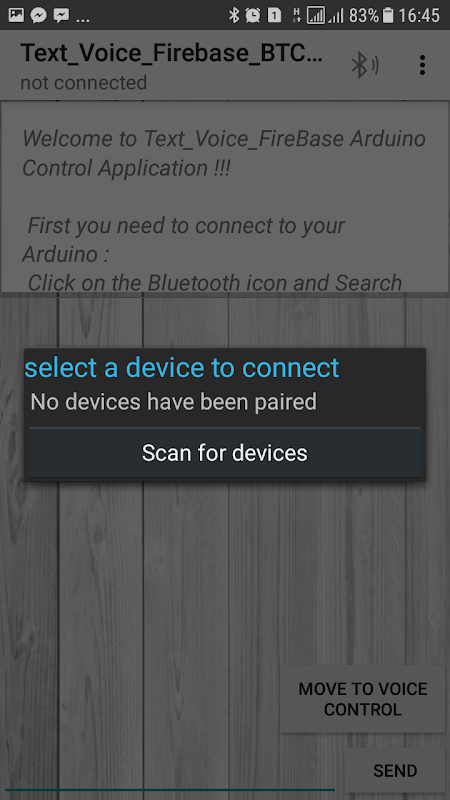
Task: Tap Scan for devices button
Action: pos(224,453)
